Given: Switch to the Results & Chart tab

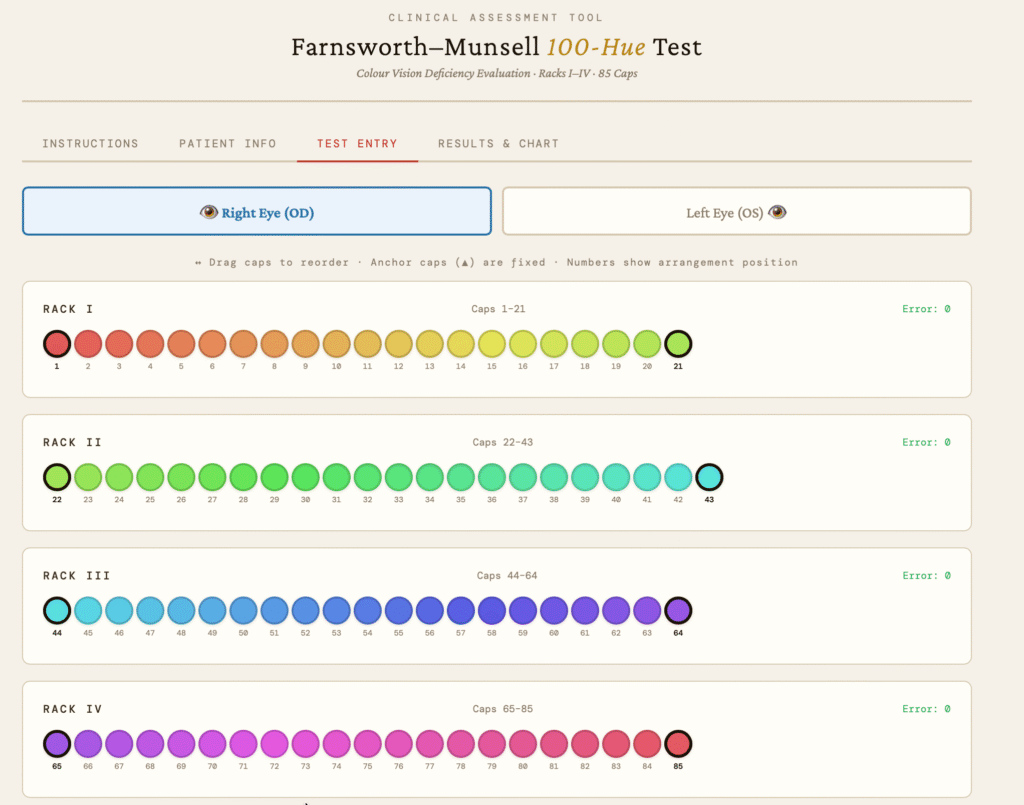Looking at the screenshot, I should pyautogui.click(x=498, y=143).
